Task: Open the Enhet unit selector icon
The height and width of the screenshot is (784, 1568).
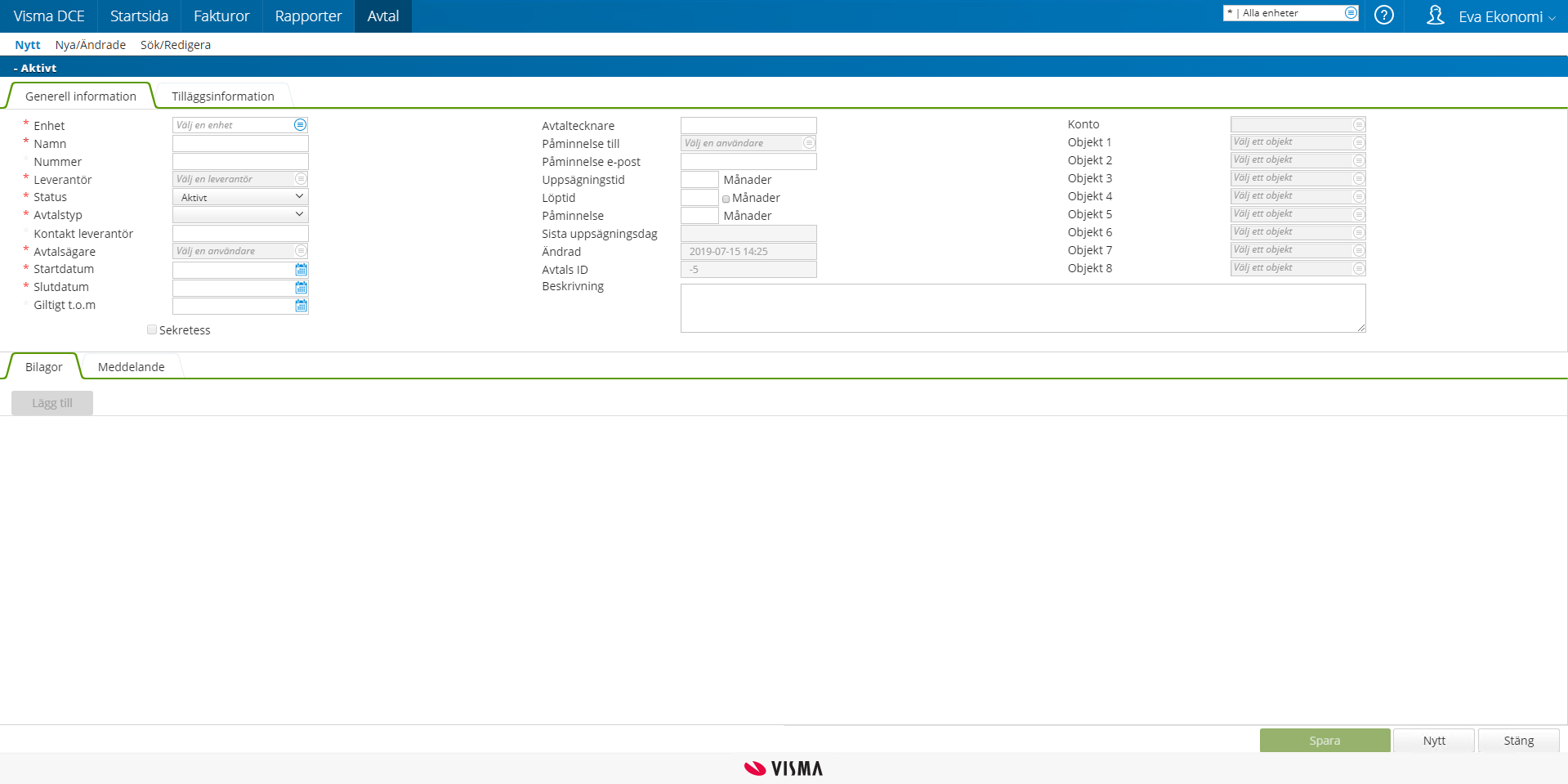Action: 300,124
